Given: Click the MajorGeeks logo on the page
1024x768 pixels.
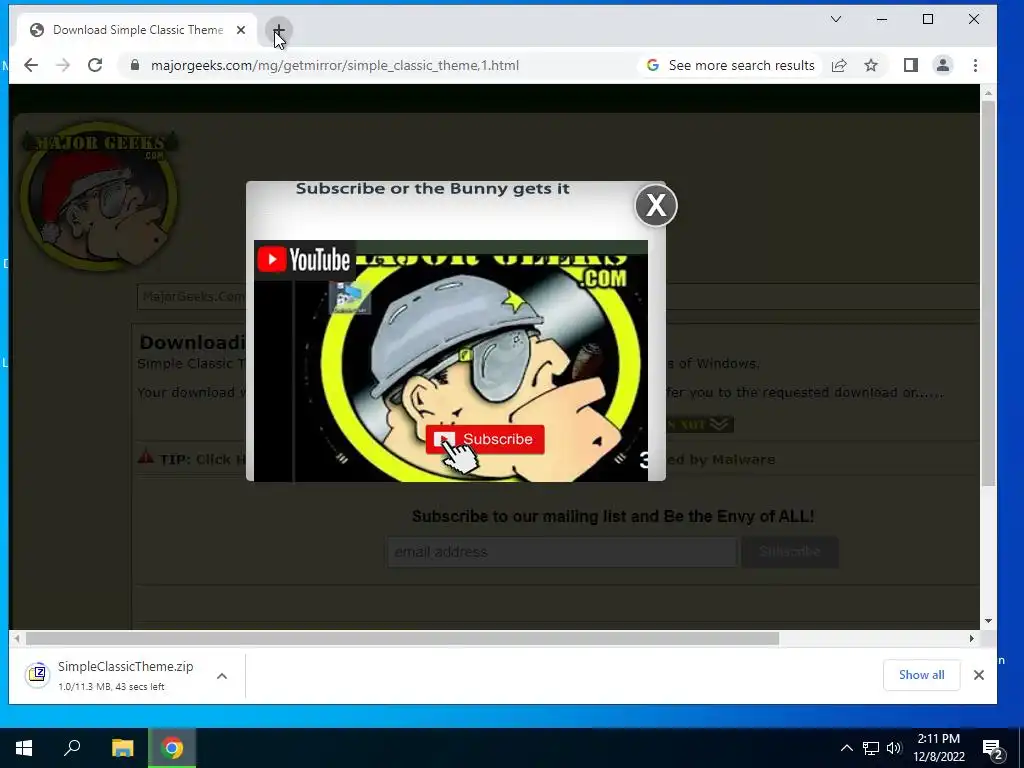Looking at the screenshot, I should 99,195.
